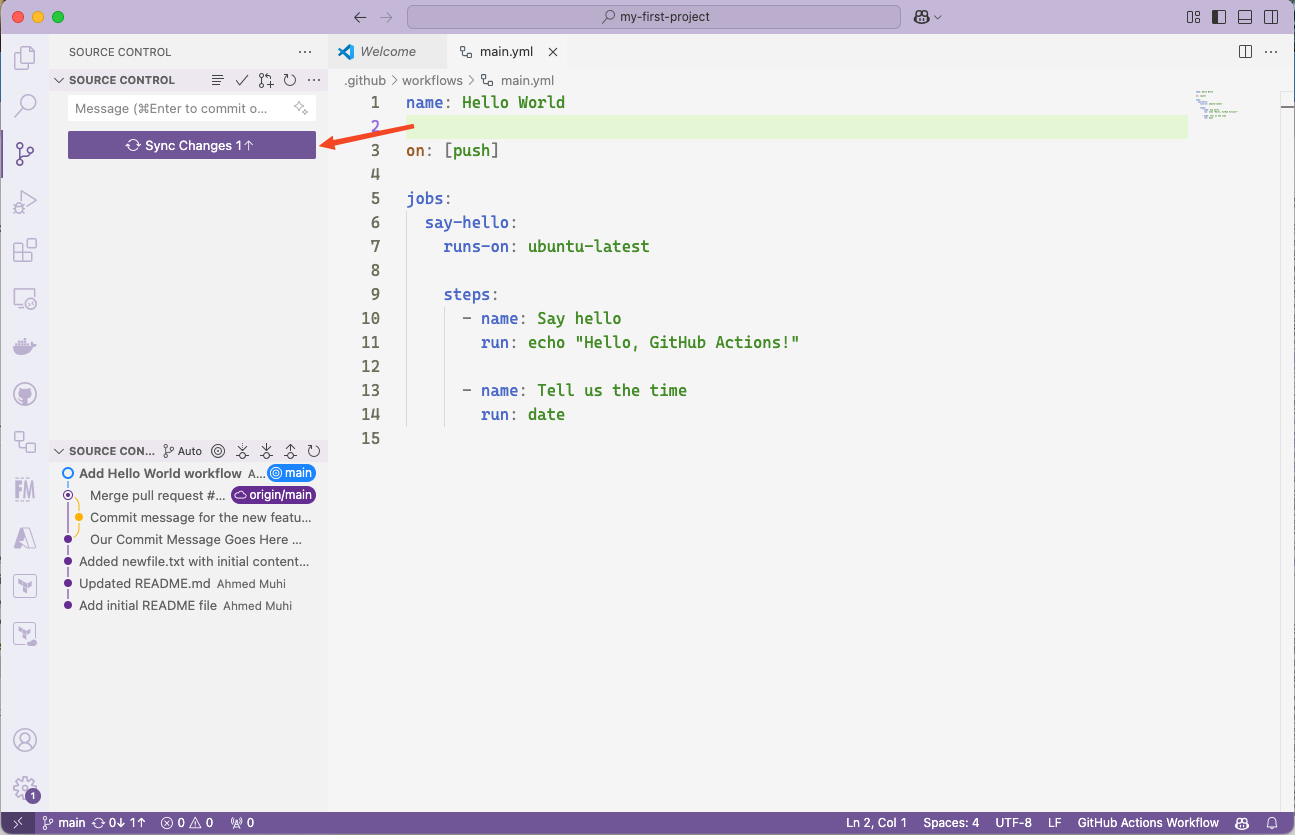Open the GitHub view in activity bar
1295x835 pixels.
pos(25,395)
